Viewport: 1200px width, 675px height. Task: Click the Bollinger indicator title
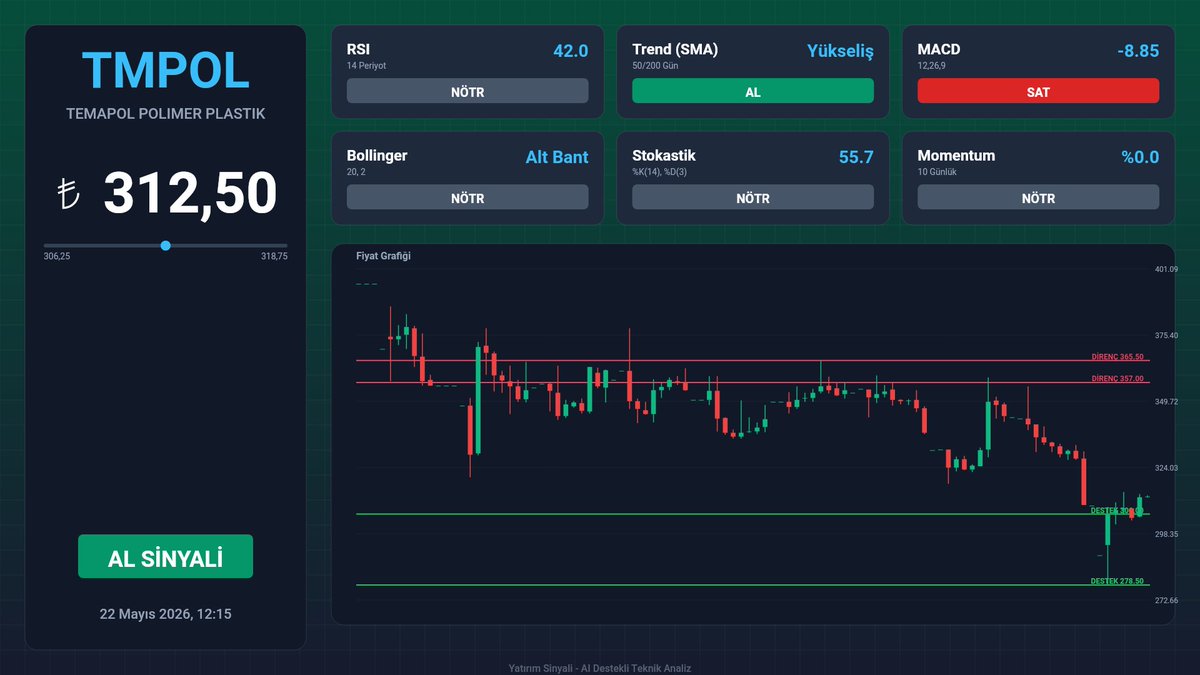[377, 156]
